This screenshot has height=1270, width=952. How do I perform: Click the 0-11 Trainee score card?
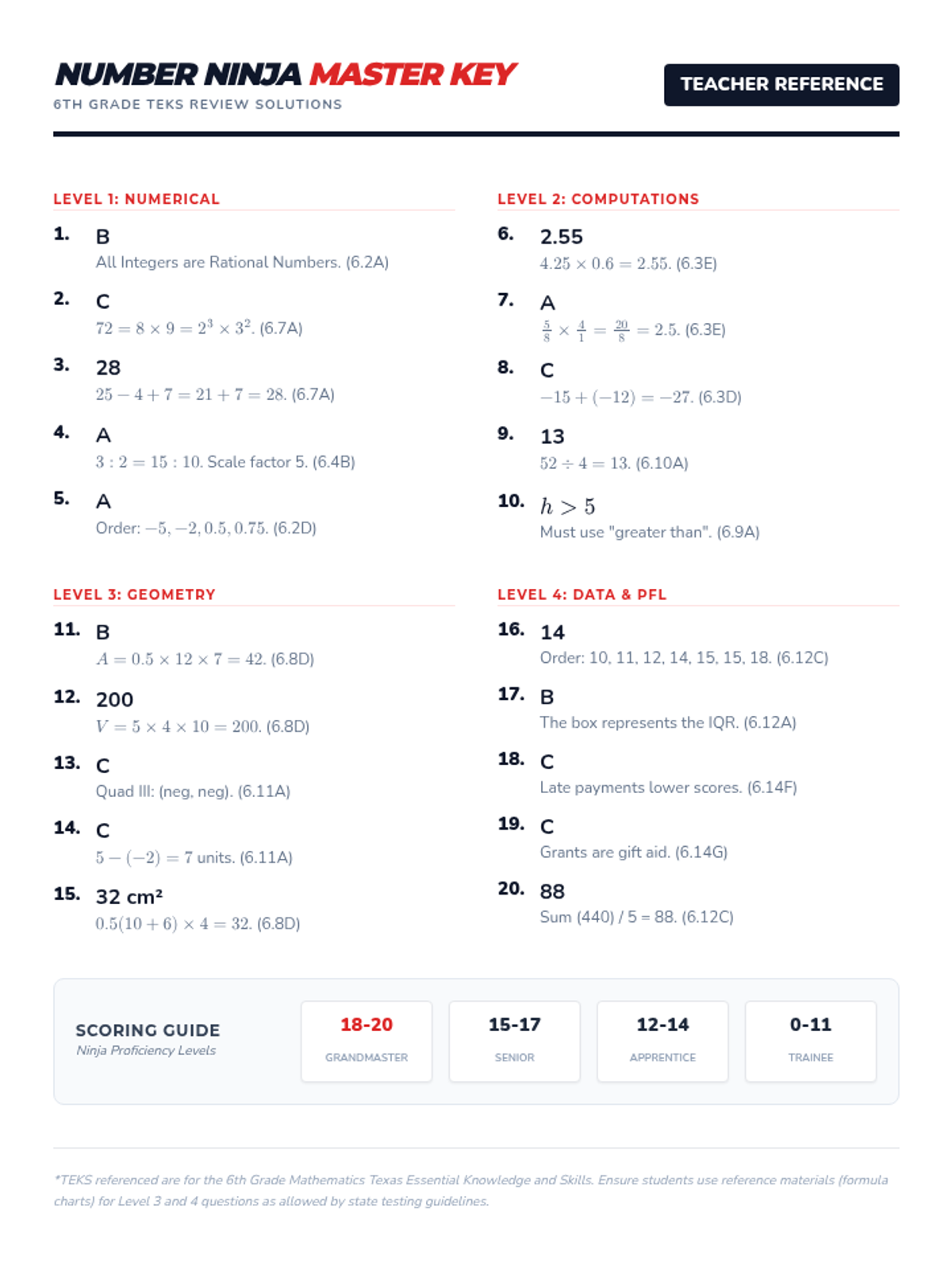point(811,1041)
